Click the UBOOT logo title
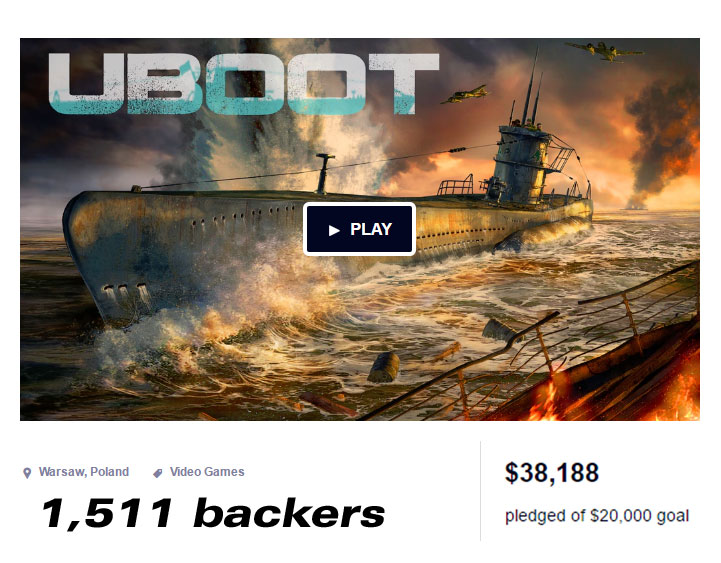Image resolution: width=721 pixels, height=563 pixels. coord(244,84)
